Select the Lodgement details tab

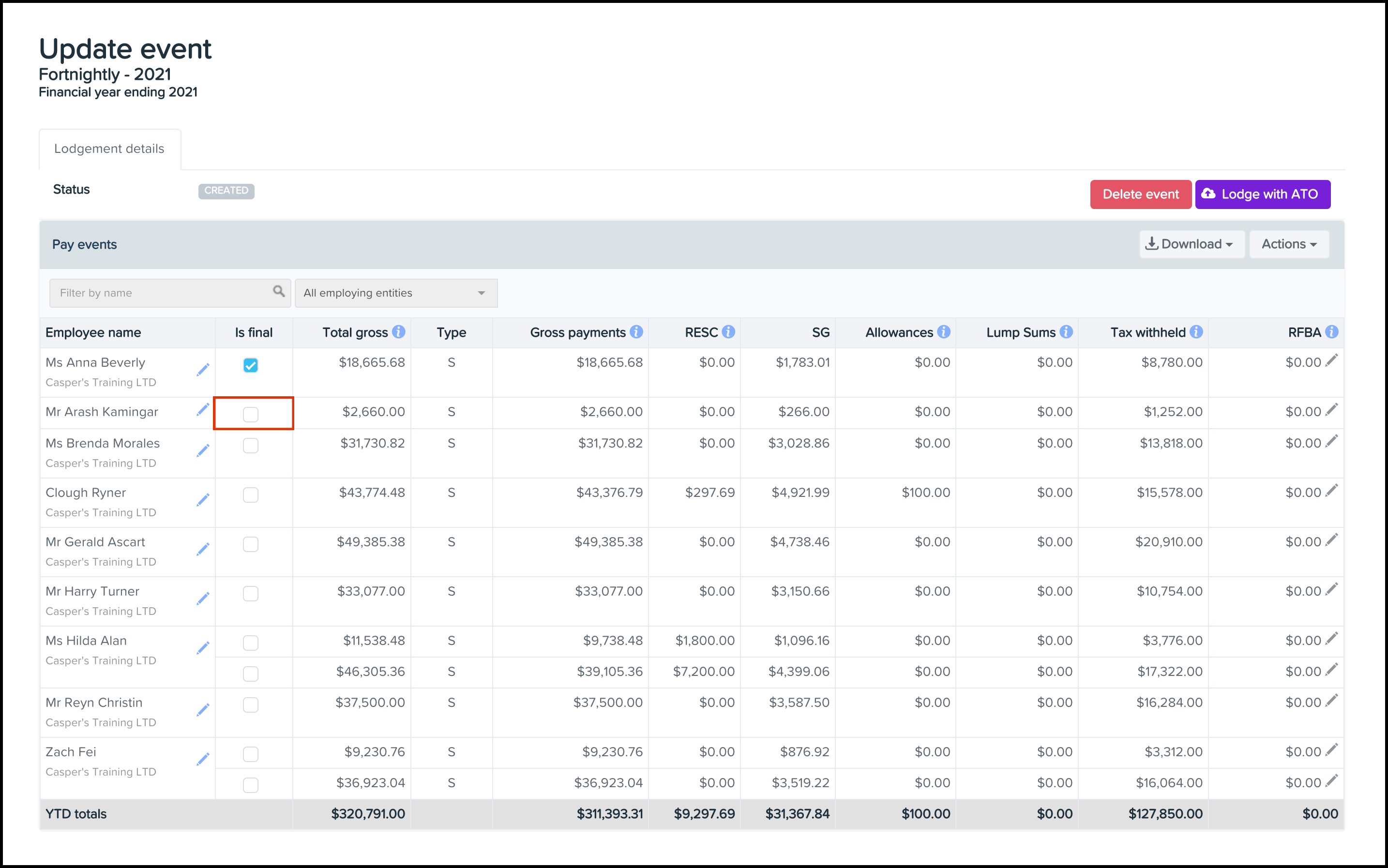click(x=109, y=149)
